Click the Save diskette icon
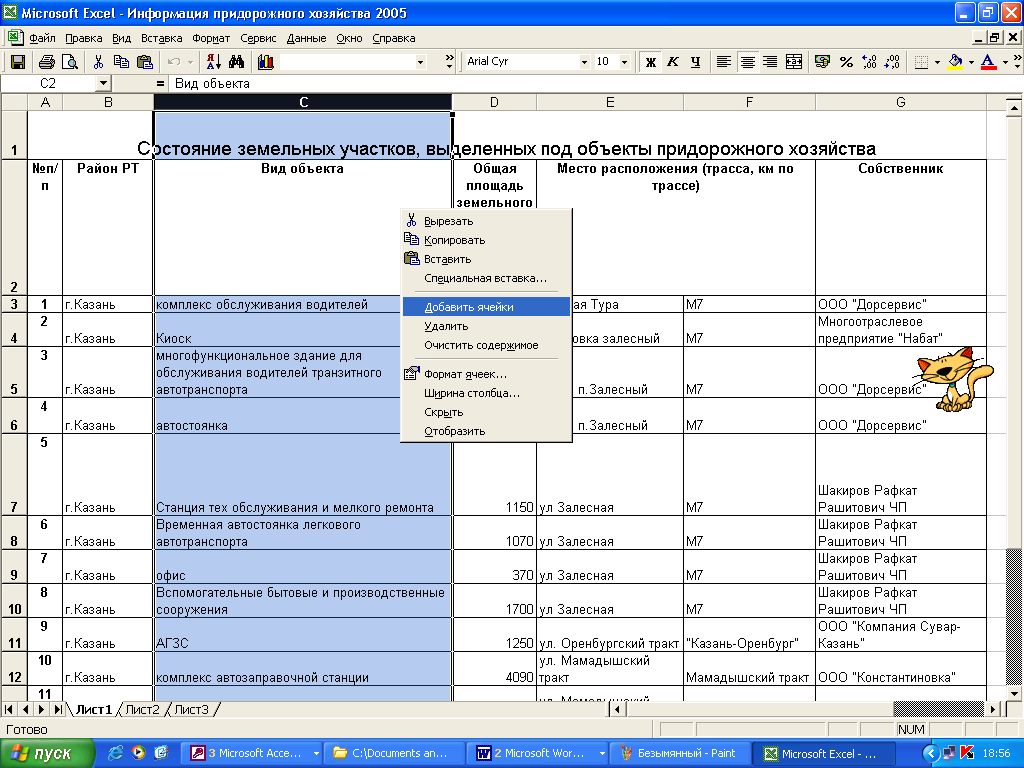Image resolution: width=1024 pixels, height=768 pixels. [18, 62]
